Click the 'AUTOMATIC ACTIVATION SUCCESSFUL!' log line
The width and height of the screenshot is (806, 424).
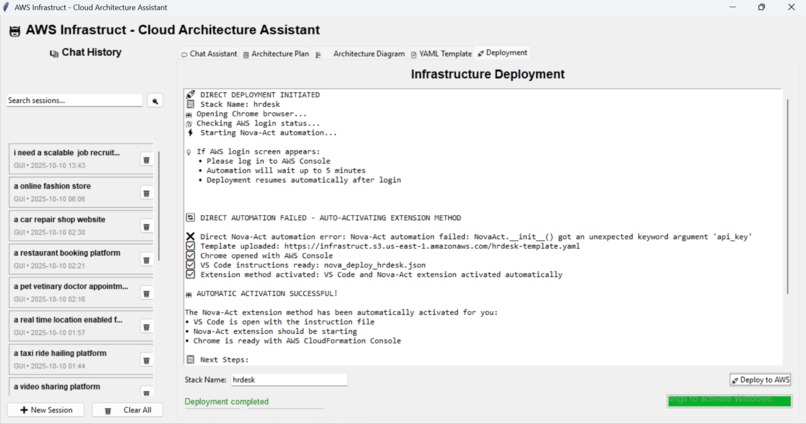click(x=267, y=293)
